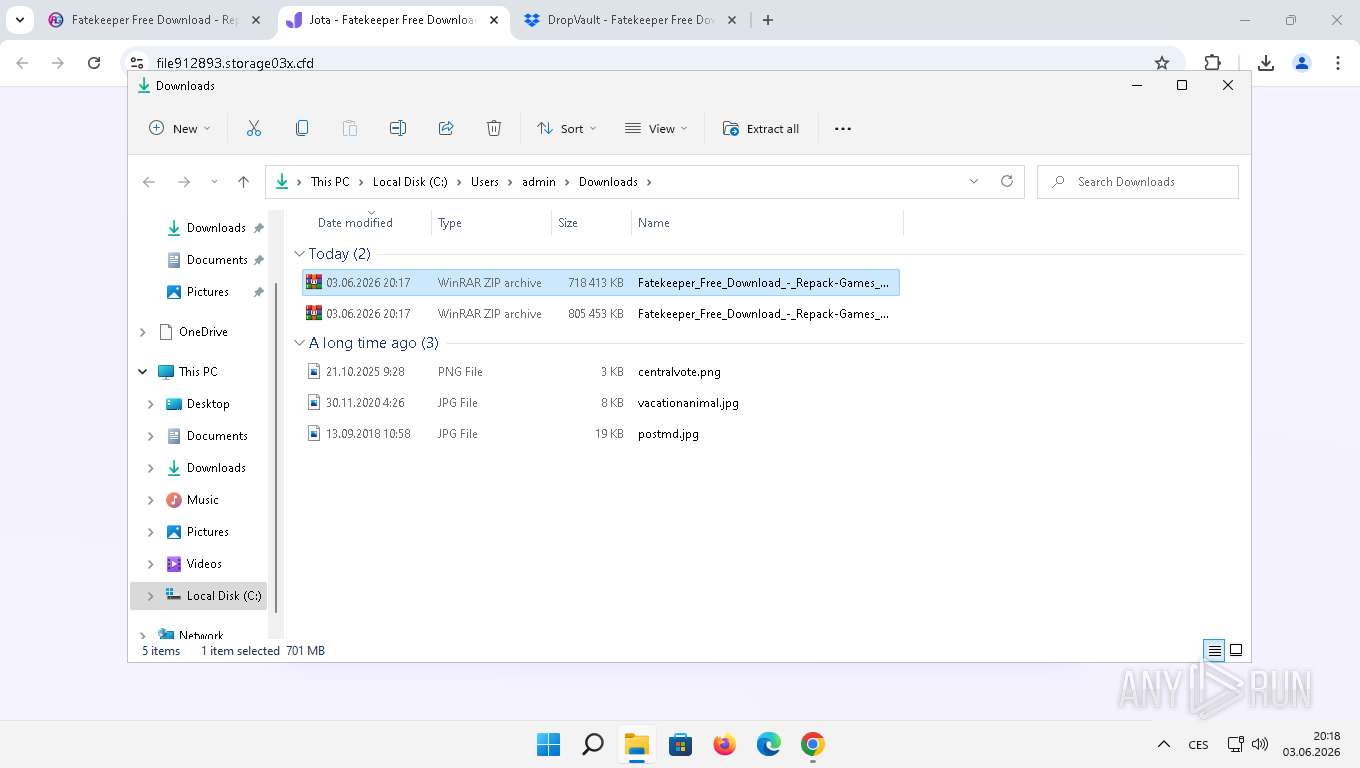This screenshot has height=768, width=1360.
Task: Open Chrome profile avatar
Action: coord(1302,63)
